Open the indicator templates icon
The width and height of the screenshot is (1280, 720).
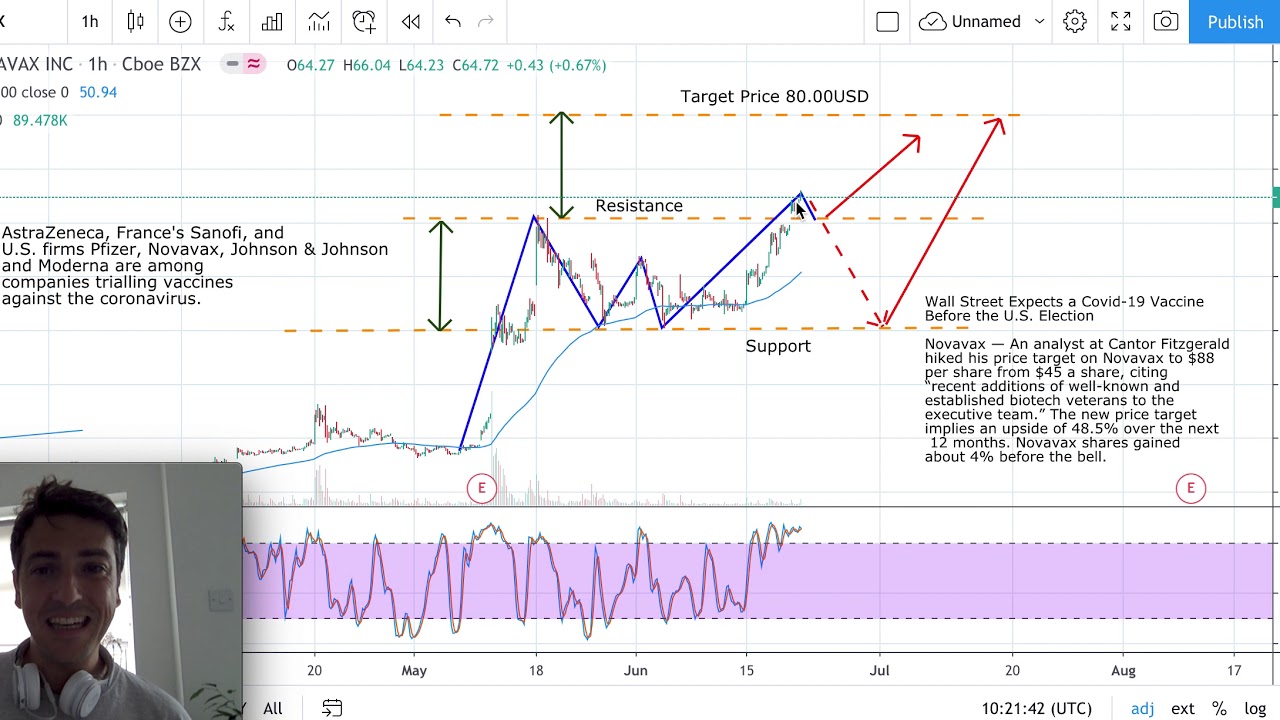click(318, 21)
